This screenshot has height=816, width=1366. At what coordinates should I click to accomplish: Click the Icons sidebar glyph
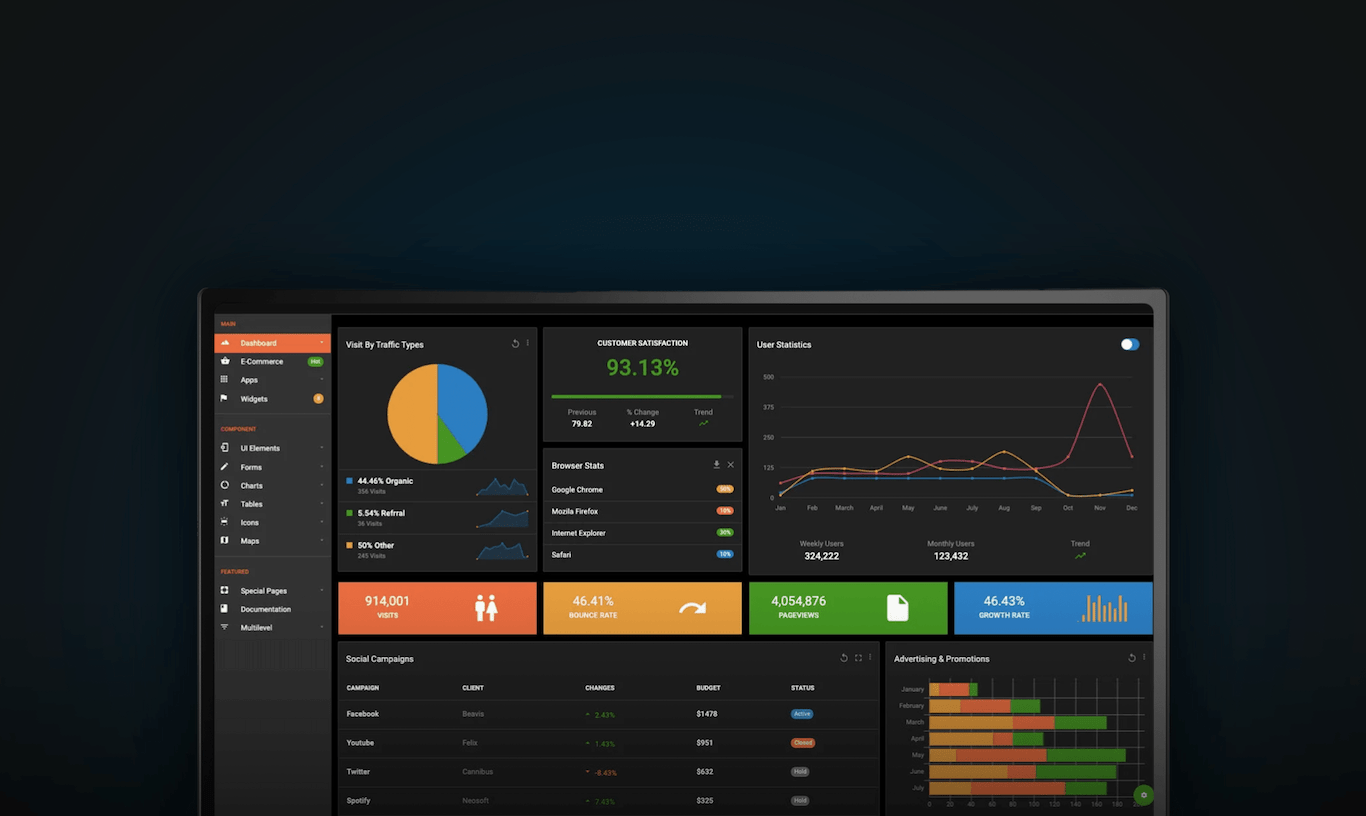pyautogui.click(x=224, y=522)
